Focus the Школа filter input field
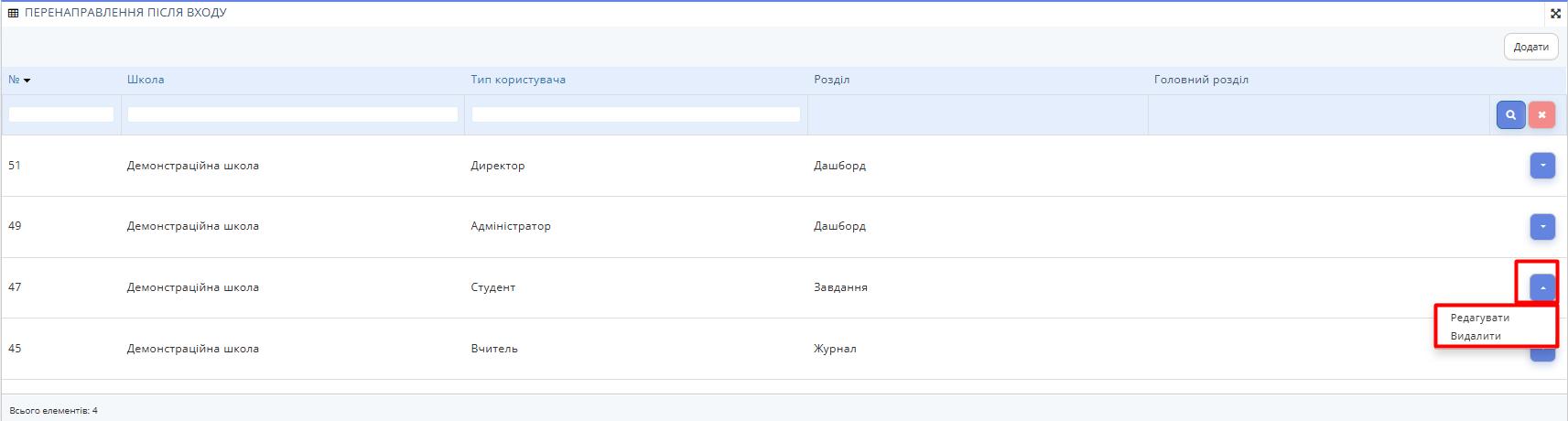Screen dimensions: 1568x421 [293, 114]
